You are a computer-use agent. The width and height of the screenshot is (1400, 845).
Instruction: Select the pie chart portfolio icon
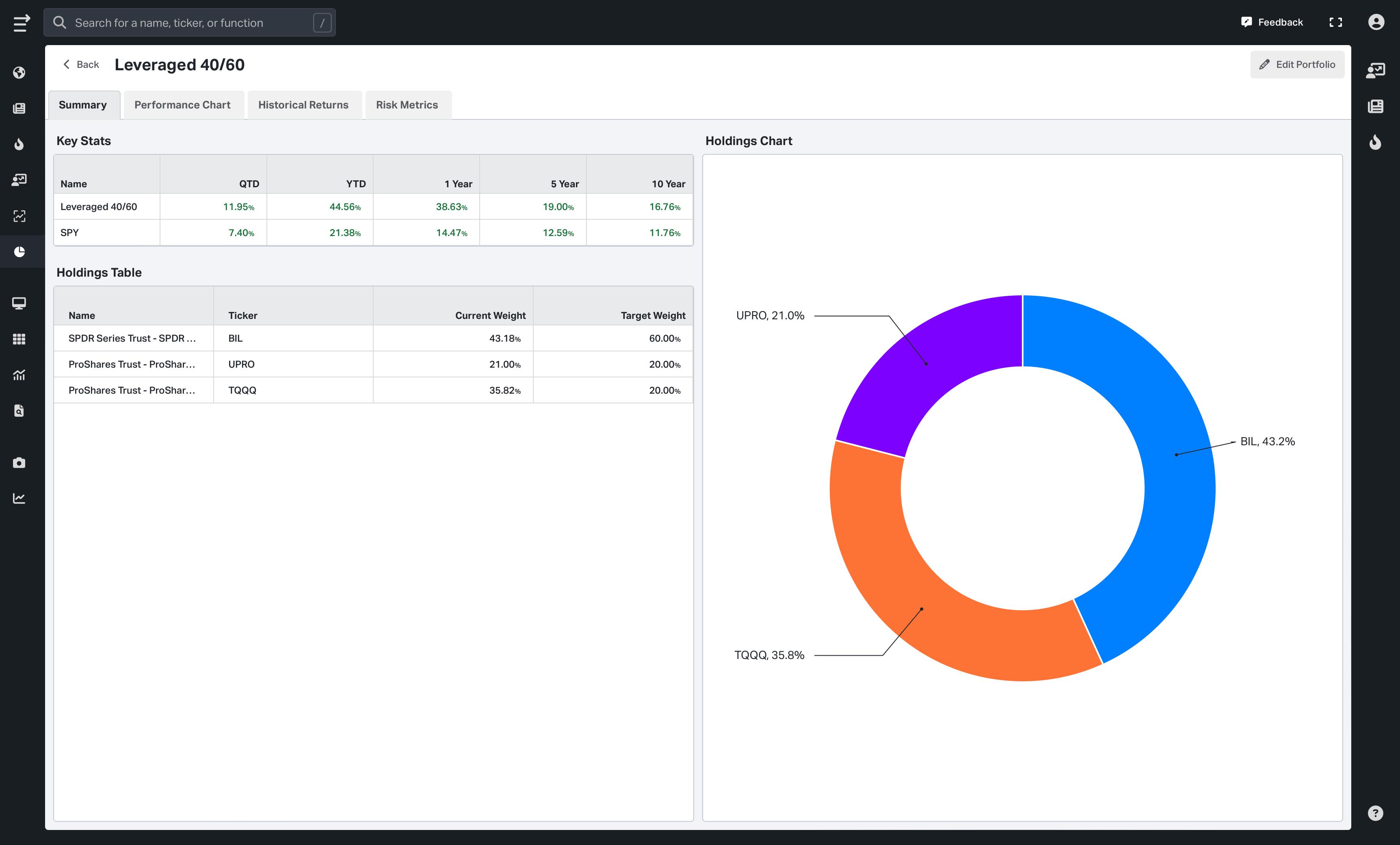(19, 251)
